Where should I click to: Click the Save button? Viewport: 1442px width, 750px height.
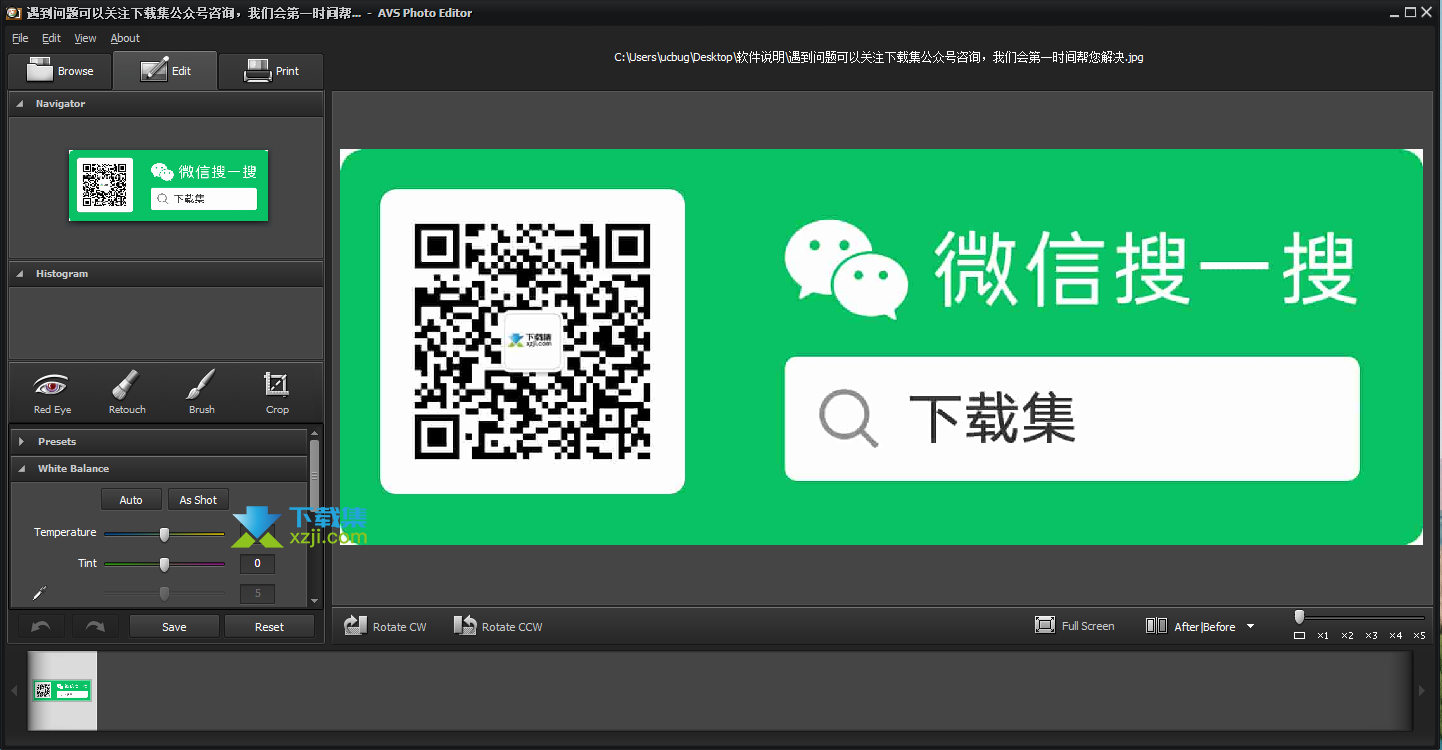click(174, 627)
